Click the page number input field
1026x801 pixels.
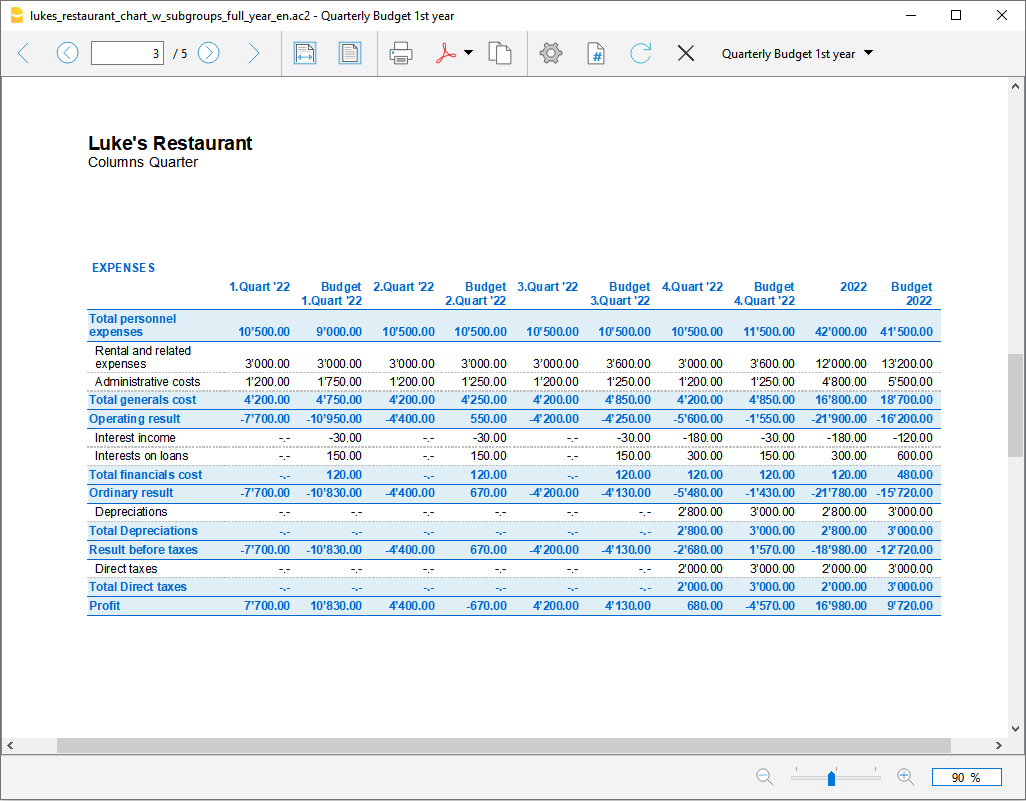pyautogui.click(x=127, y=54)
